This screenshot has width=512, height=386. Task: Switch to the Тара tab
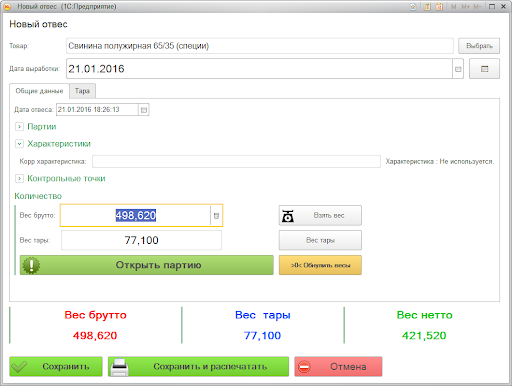(x=82, y=91)
